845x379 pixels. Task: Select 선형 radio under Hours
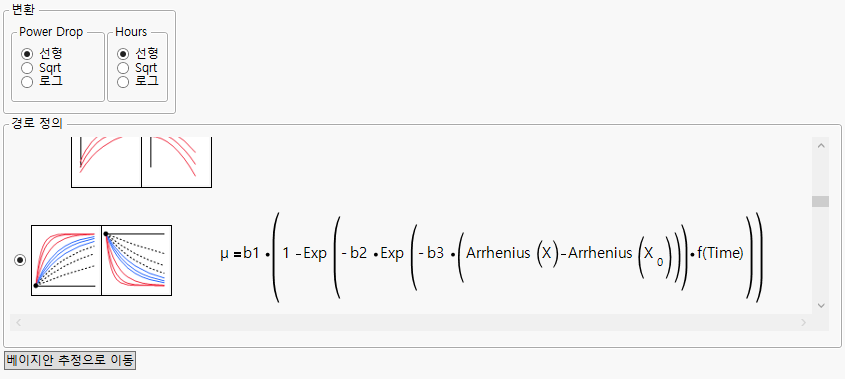[138, 53]
